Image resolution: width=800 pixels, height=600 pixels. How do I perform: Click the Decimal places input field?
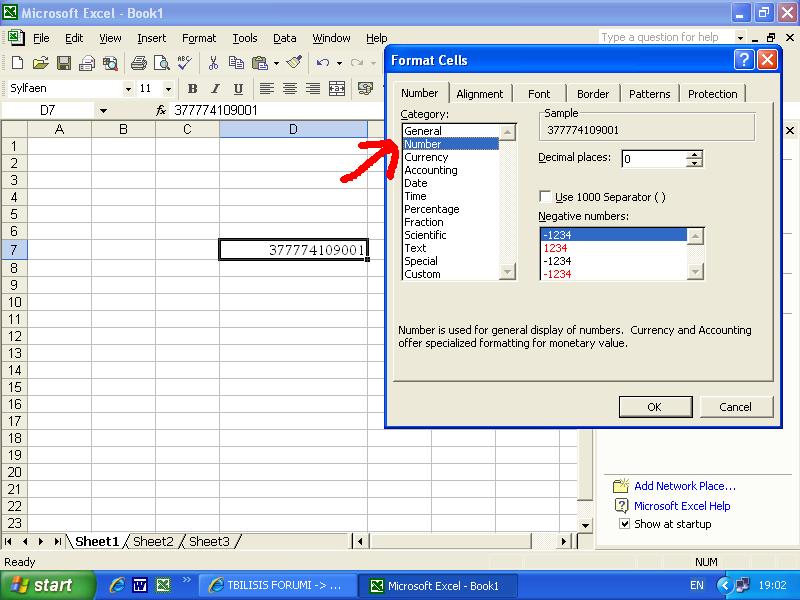pyautogui.click(x=653, y=159)
